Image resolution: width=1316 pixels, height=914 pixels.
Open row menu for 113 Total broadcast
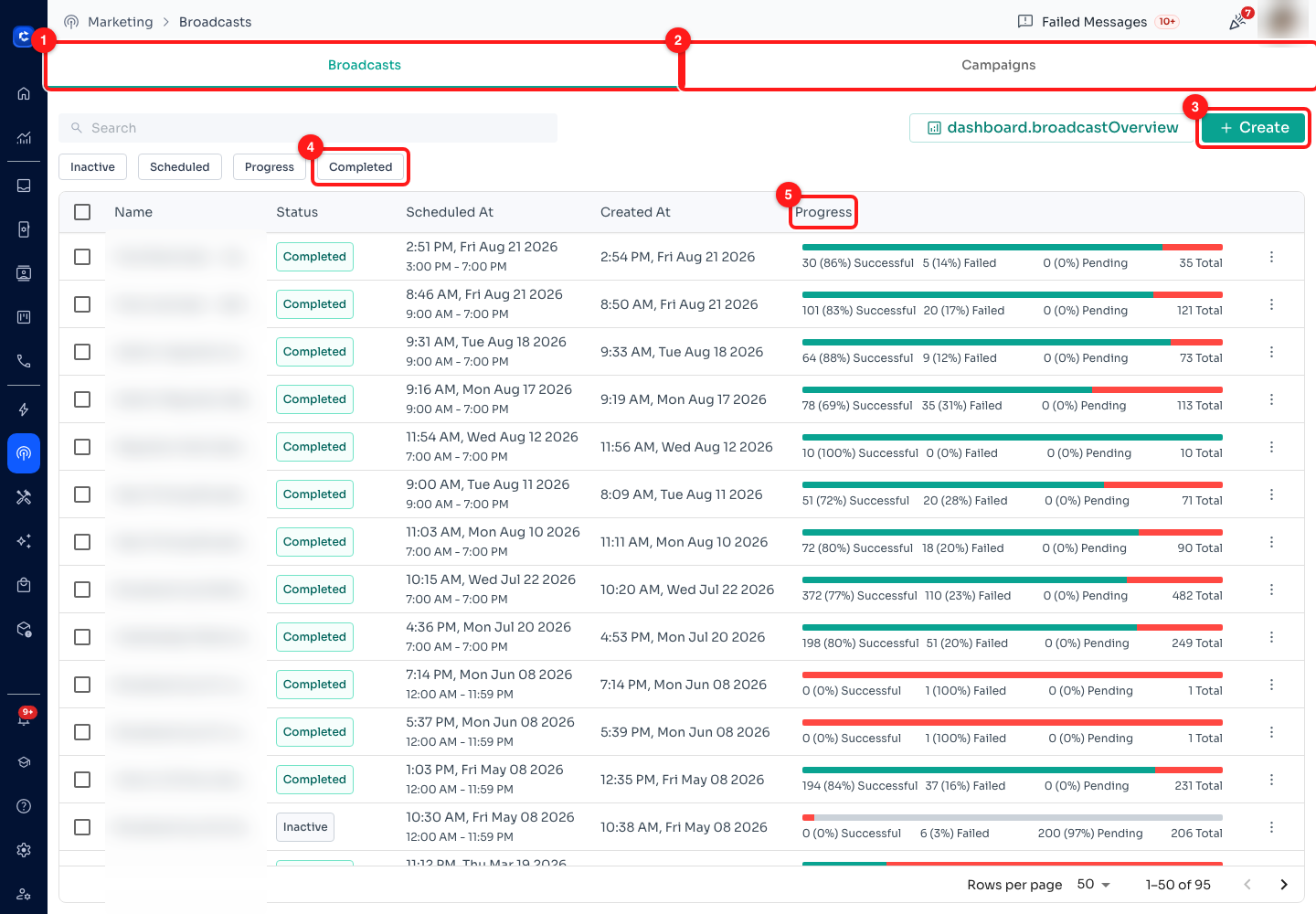point(1271,399)
